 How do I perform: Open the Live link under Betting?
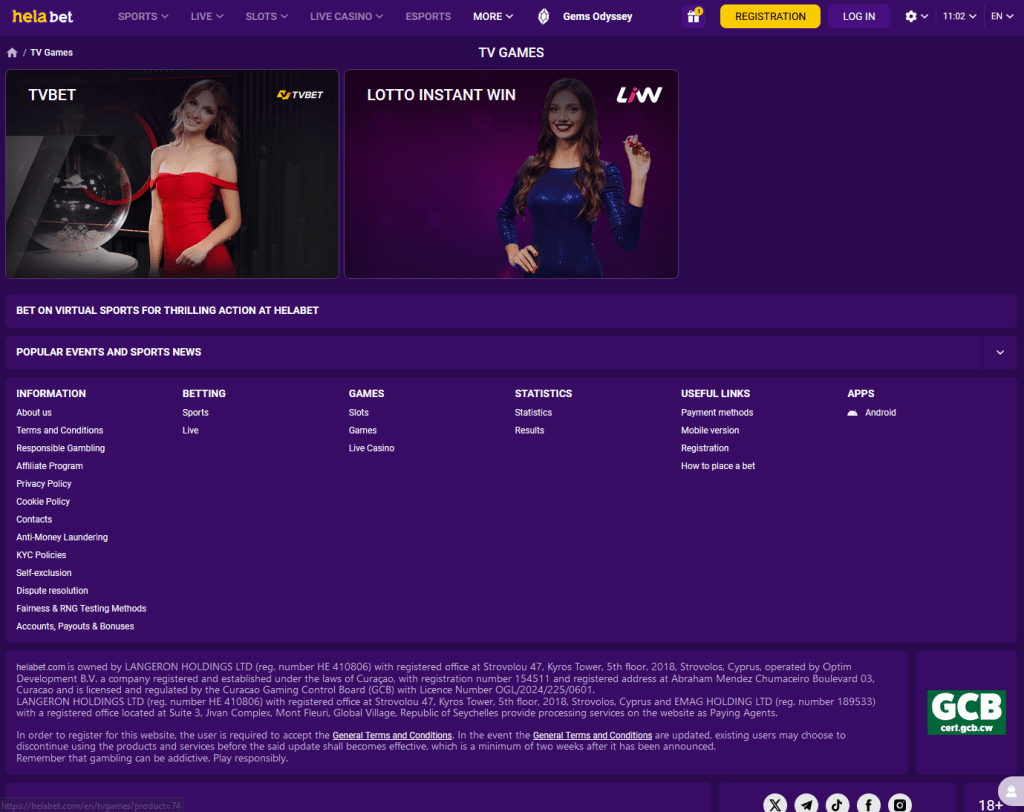pos(190,430)
